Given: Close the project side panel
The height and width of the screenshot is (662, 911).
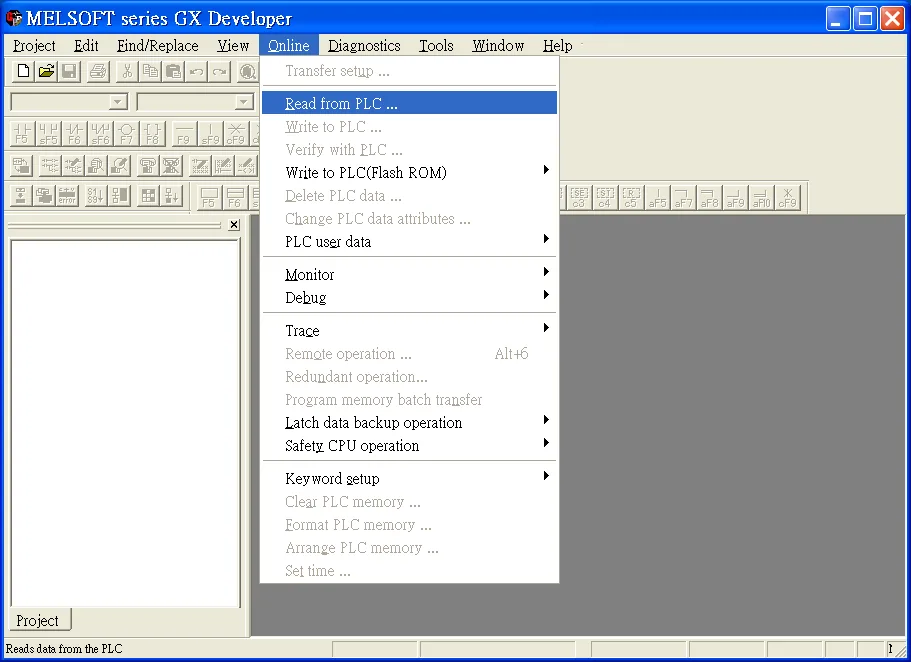Looking at the screenshot, I should pos(234,224).
